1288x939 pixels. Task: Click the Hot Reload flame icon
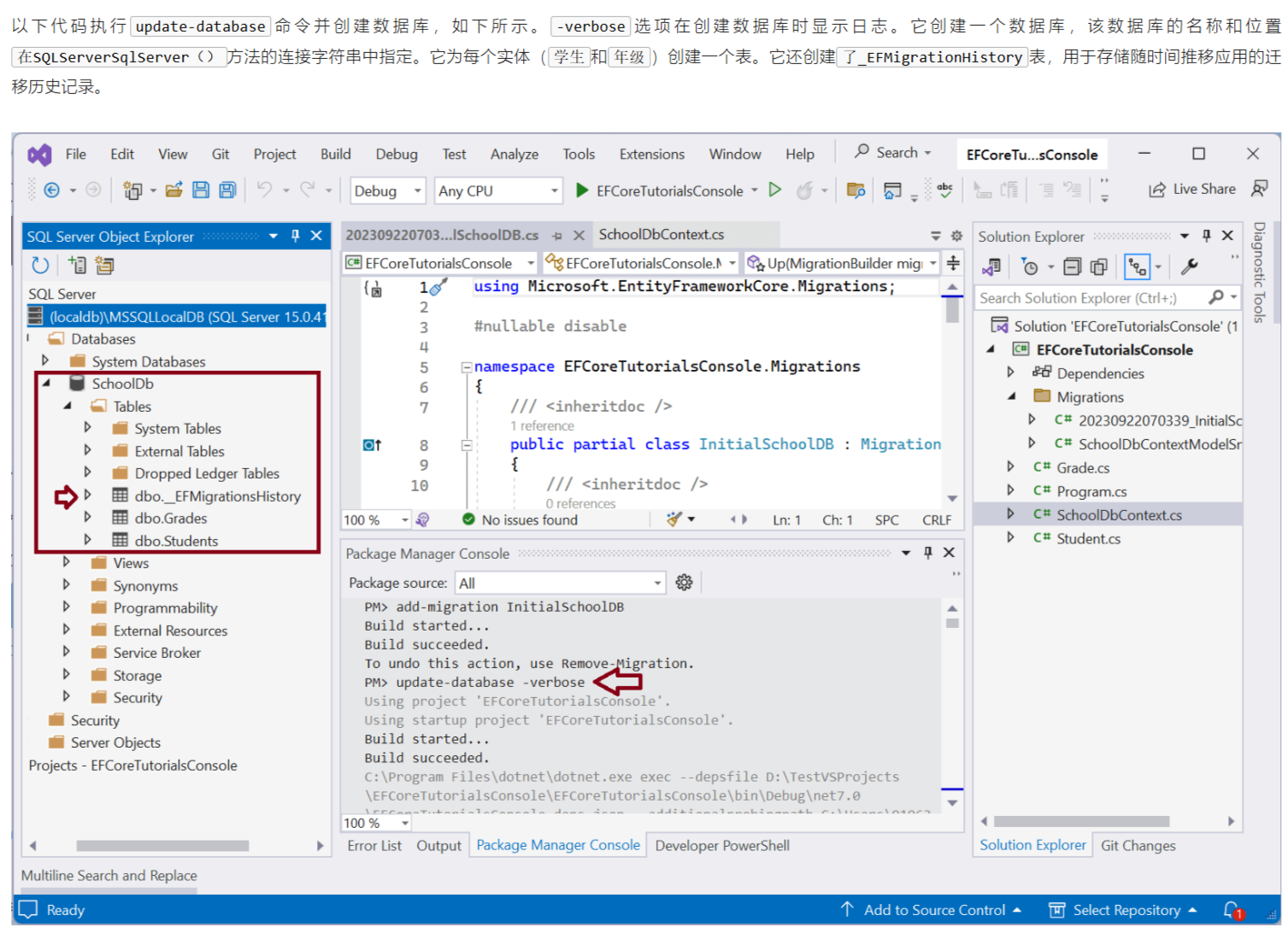click(804, 191)
